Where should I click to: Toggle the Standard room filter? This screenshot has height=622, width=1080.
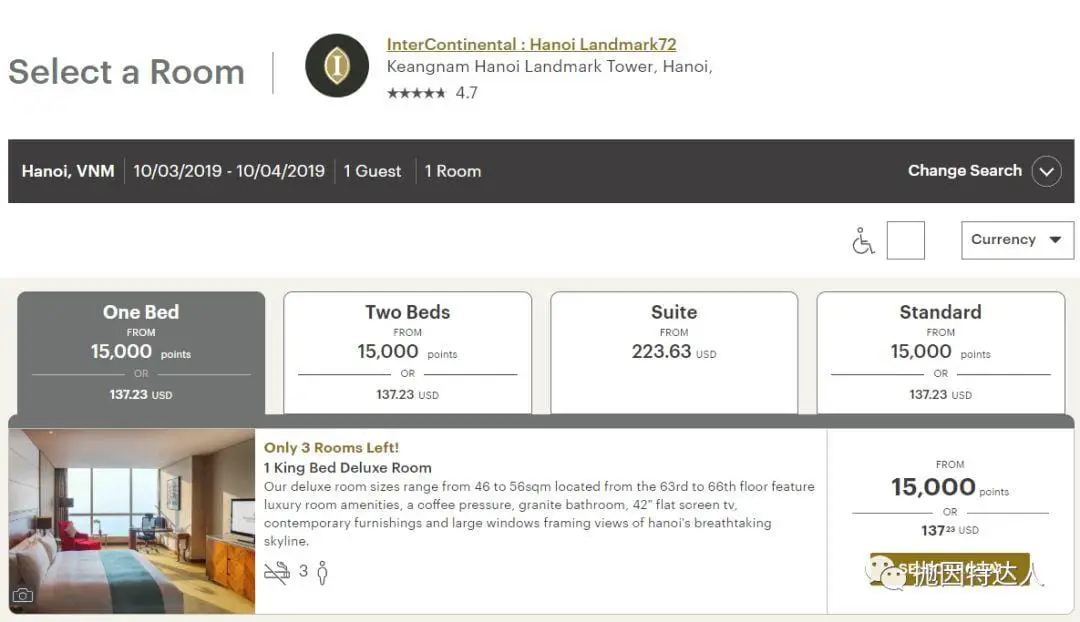940,350
